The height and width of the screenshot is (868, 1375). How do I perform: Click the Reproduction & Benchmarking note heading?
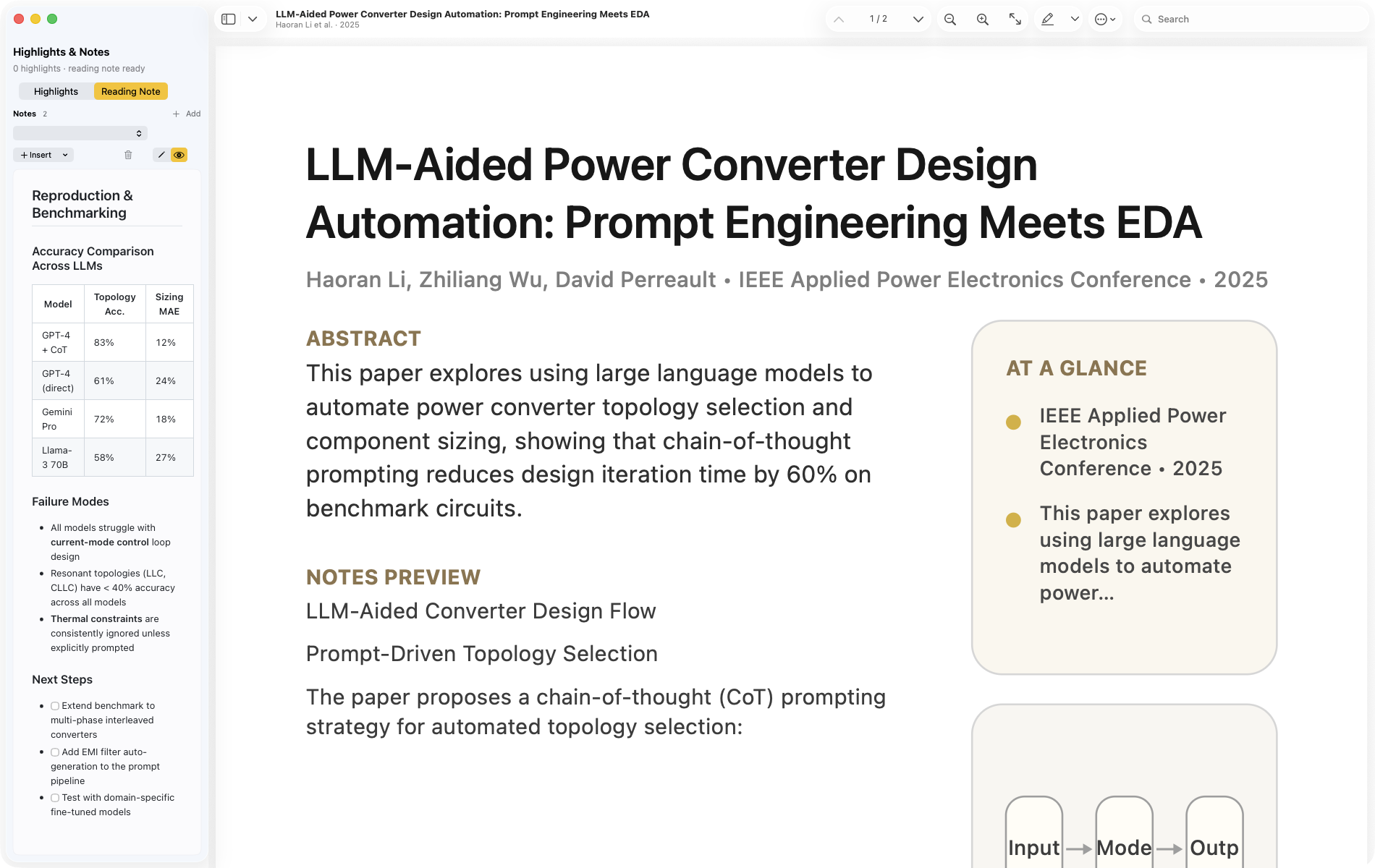point(82,204)
